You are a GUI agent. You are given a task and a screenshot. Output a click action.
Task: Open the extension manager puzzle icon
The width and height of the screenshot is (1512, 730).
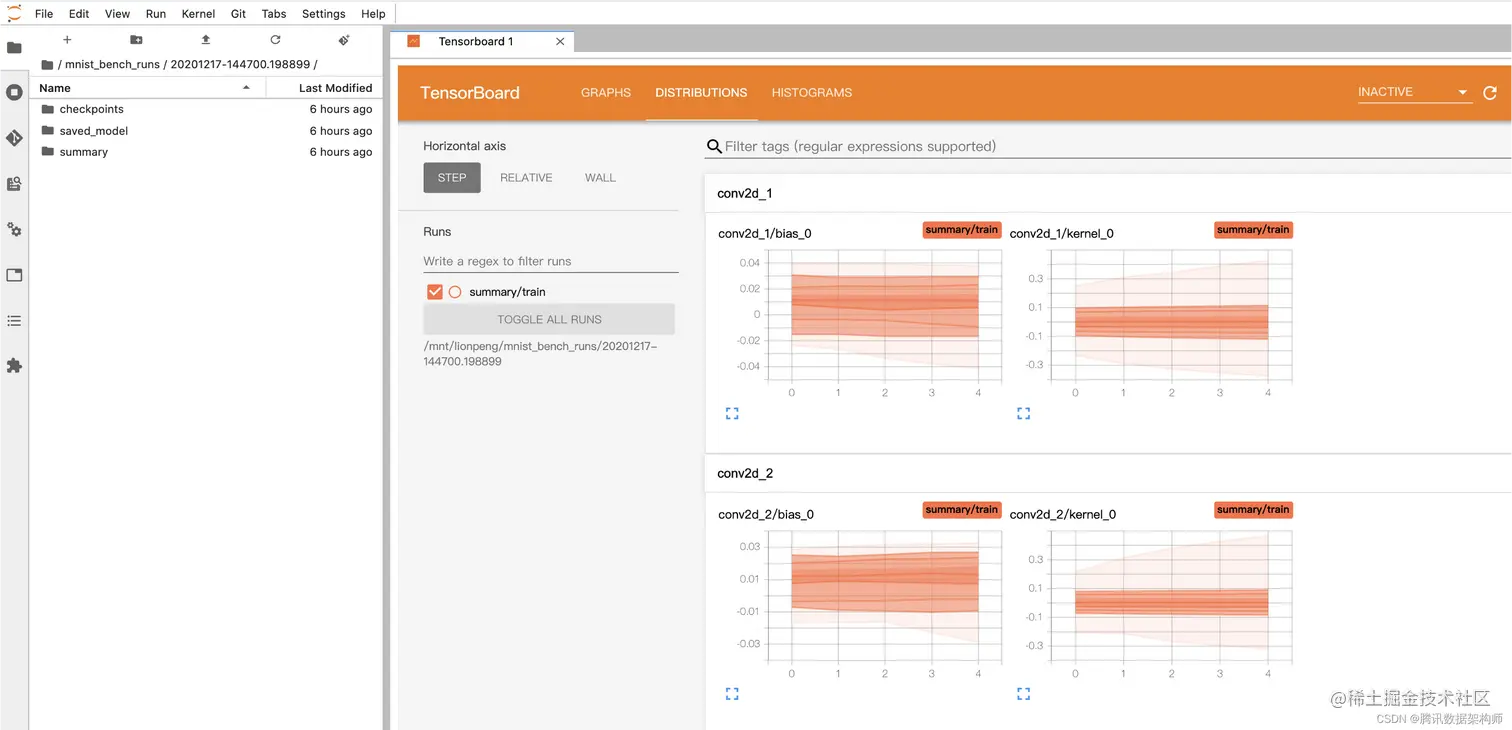coord(14,366)
